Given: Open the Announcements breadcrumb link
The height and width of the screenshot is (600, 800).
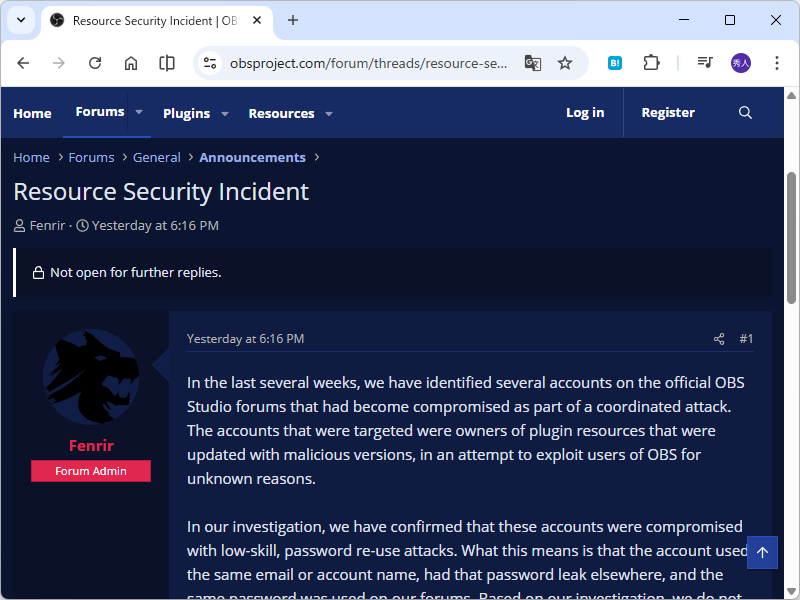Looking at the screenshot, I should (x=252, y=157).
